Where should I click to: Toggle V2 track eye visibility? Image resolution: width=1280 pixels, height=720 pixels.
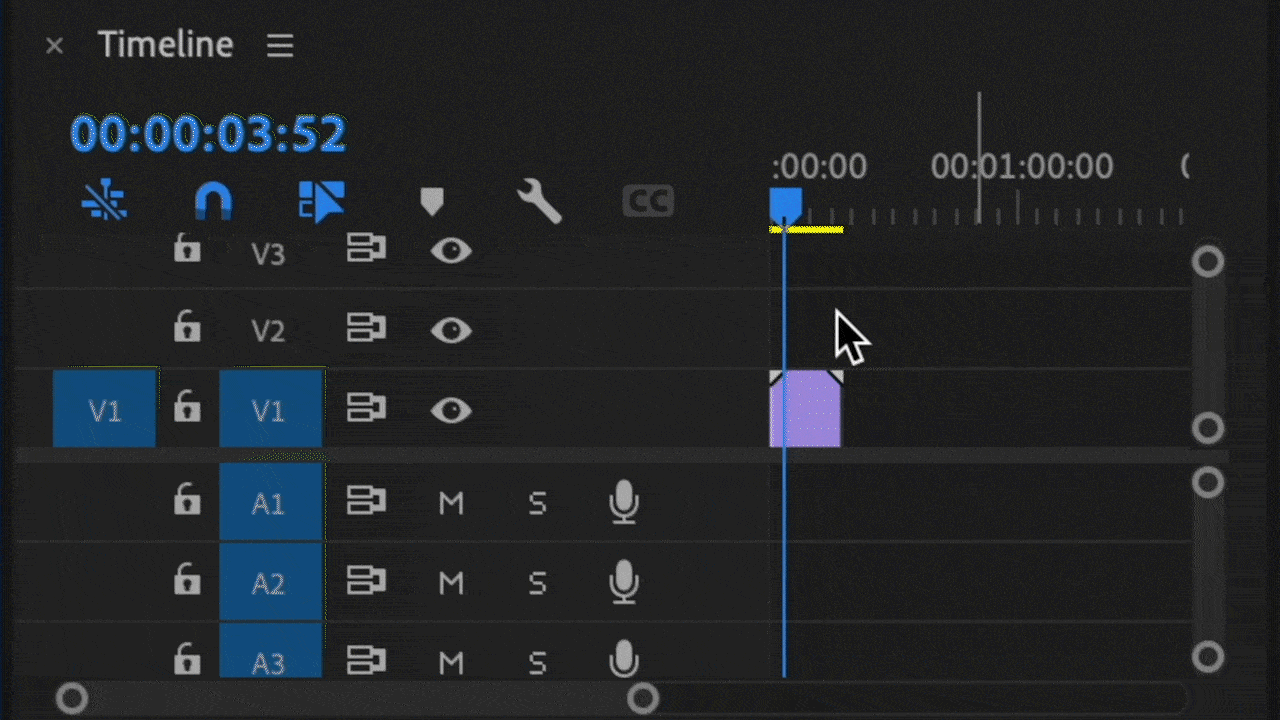(x=451, y=330)
